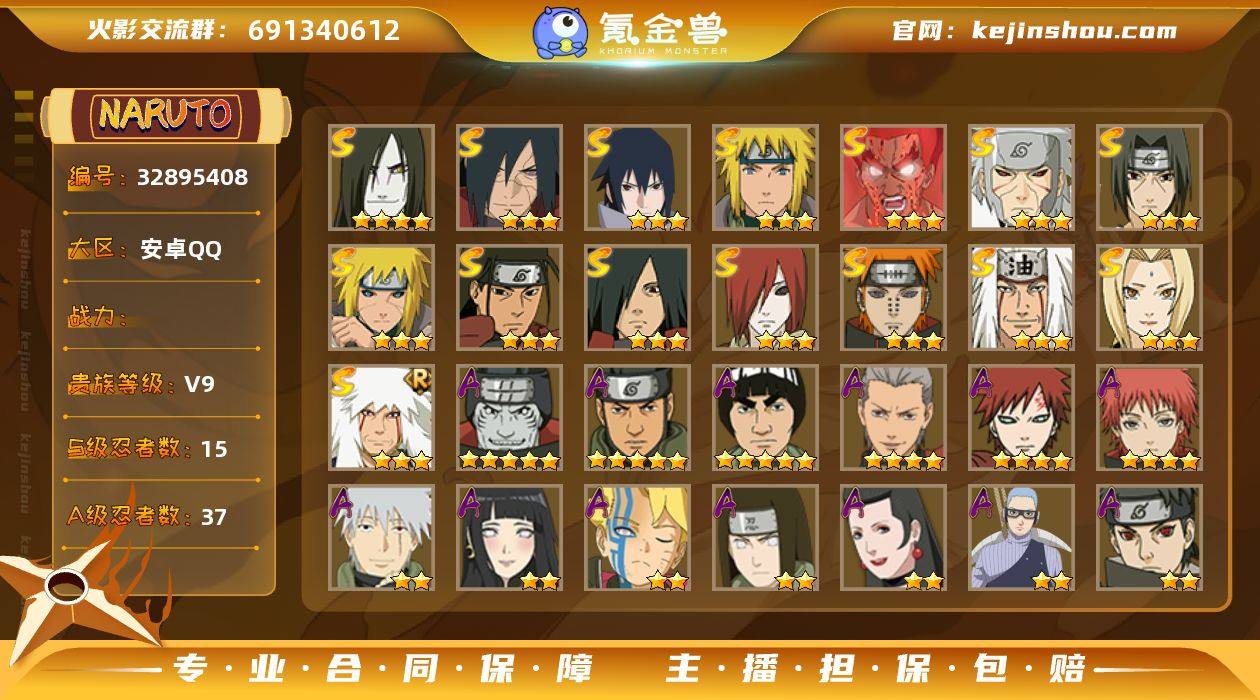Choose the Jiraiya portrait with 油 headband
Screen dimensions: 1260x700
pyautogui.click(x=1021, y=298)
